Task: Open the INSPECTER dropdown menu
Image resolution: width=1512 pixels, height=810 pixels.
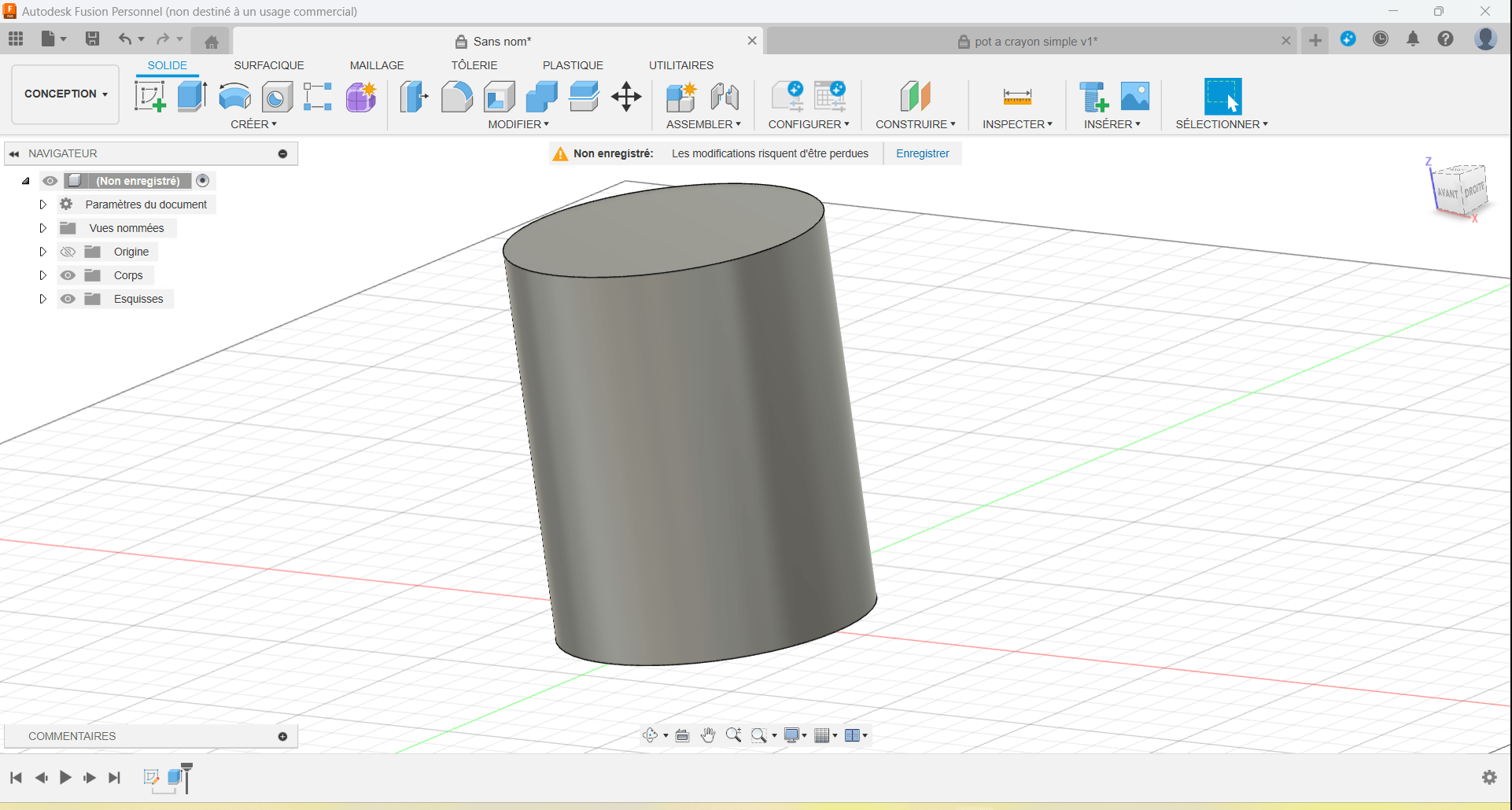Action: 1017,124
